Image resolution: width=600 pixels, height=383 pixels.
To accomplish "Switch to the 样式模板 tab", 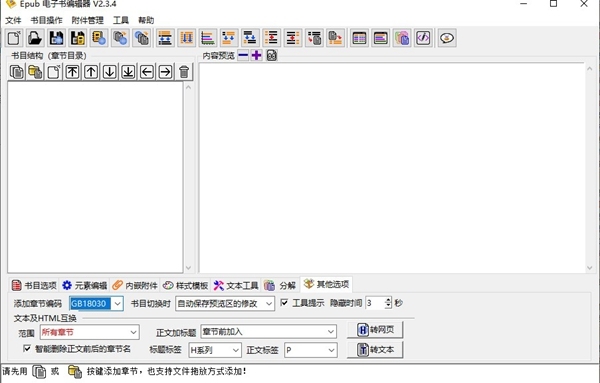I will 186,285.
